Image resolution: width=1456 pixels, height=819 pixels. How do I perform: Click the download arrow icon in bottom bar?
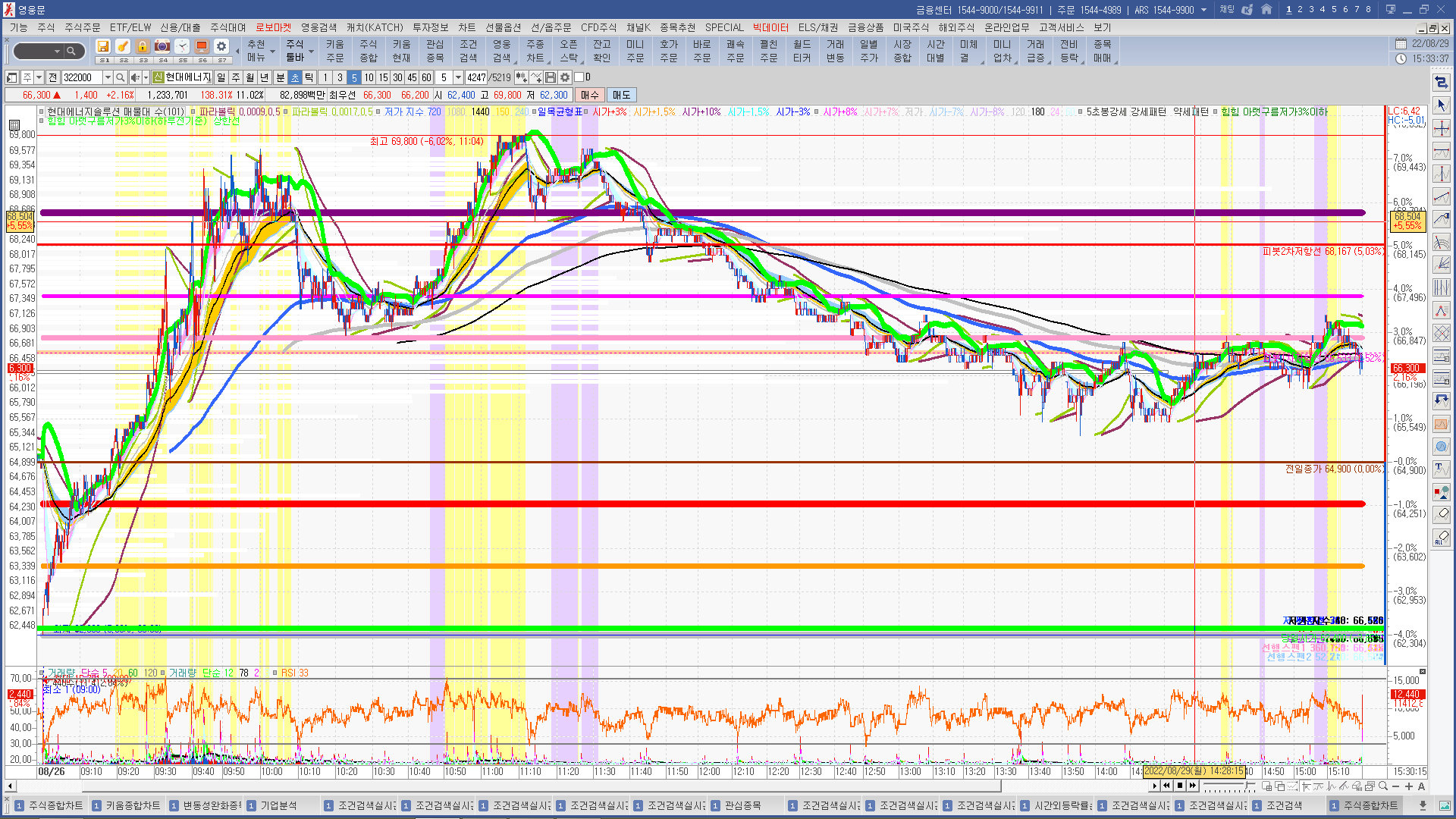pos(1423,805)
